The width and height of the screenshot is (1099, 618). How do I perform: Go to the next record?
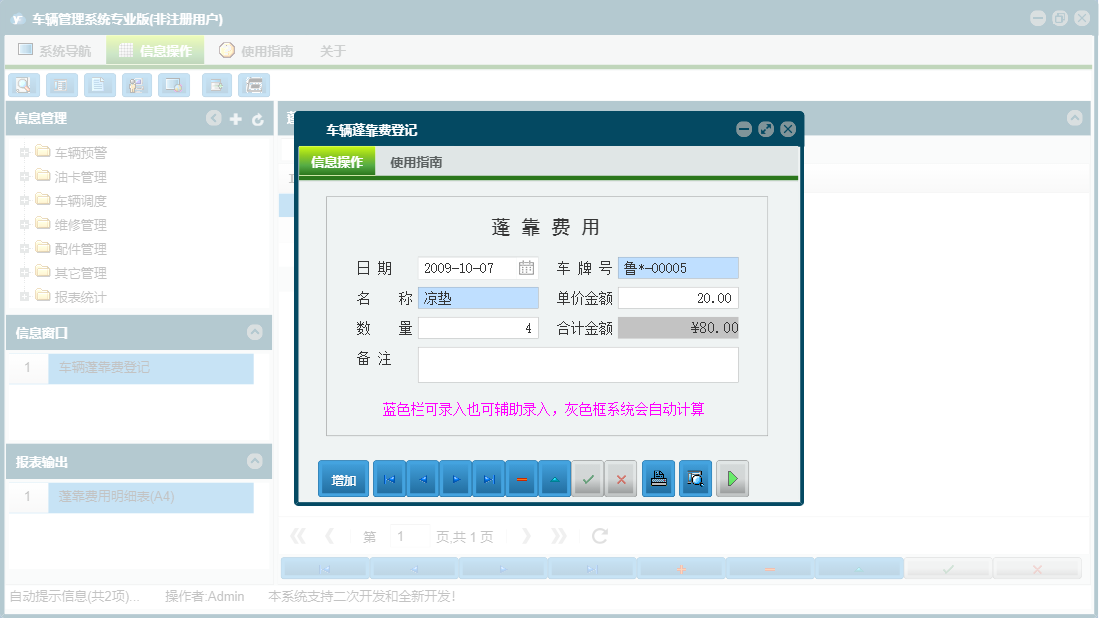tap(455, 478)
